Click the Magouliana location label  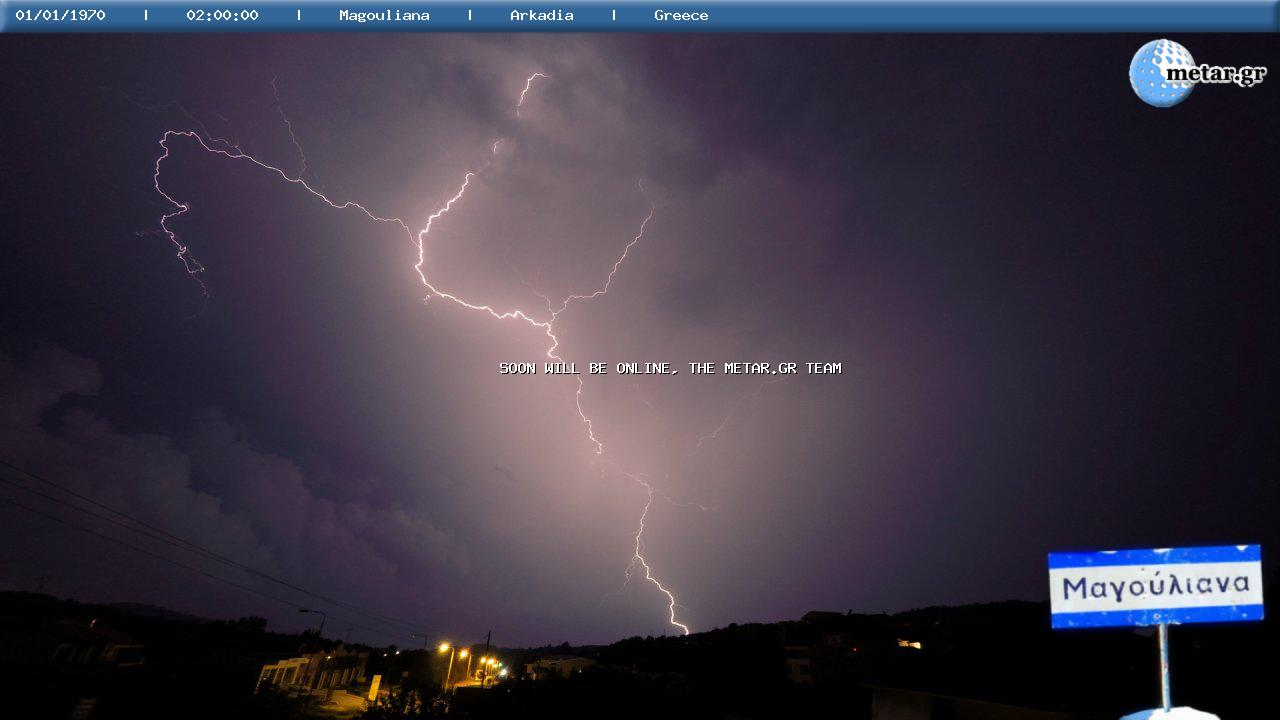384,15
